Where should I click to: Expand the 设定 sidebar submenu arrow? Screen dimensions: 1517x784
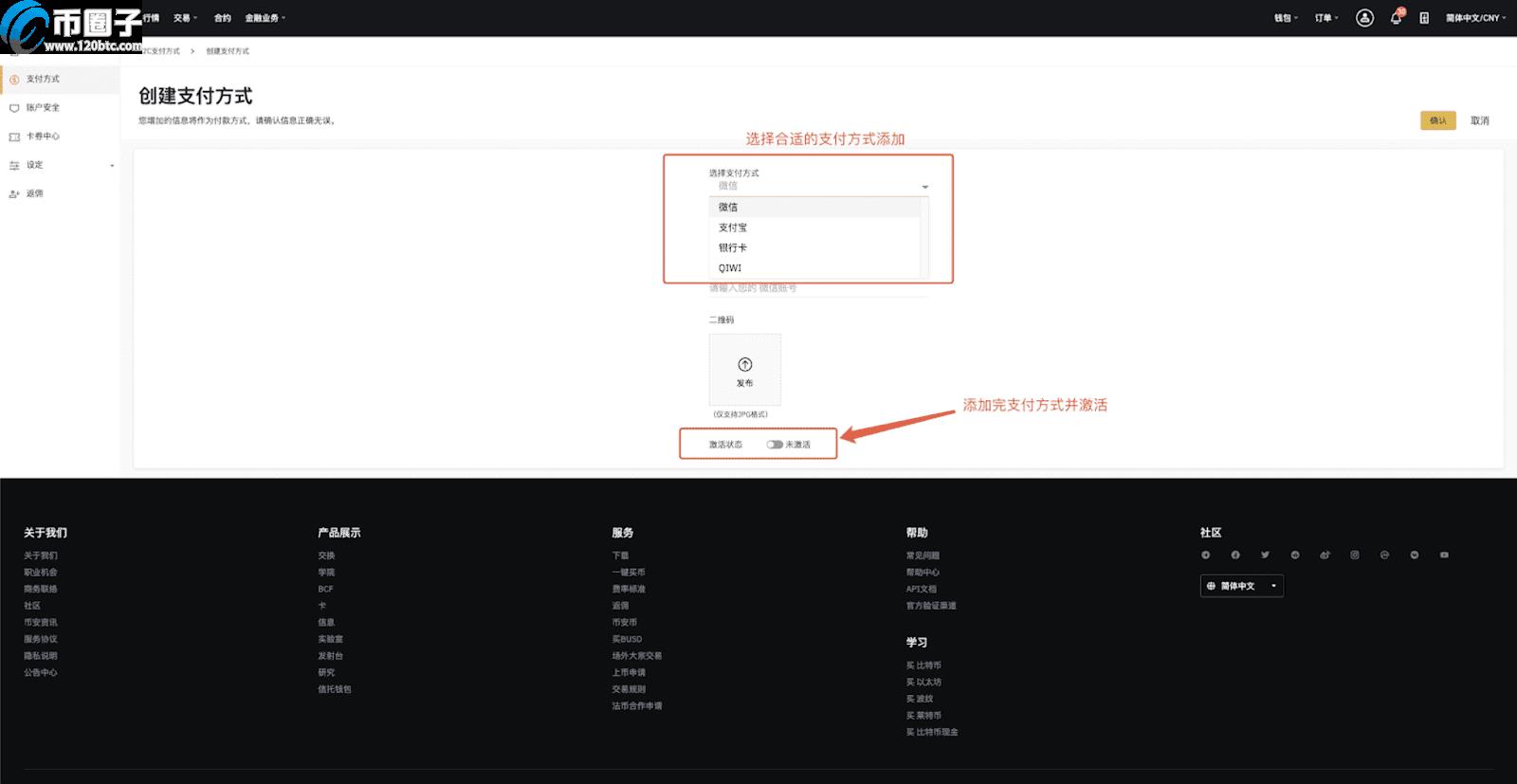pyautogui.click(x=112, y=166)
